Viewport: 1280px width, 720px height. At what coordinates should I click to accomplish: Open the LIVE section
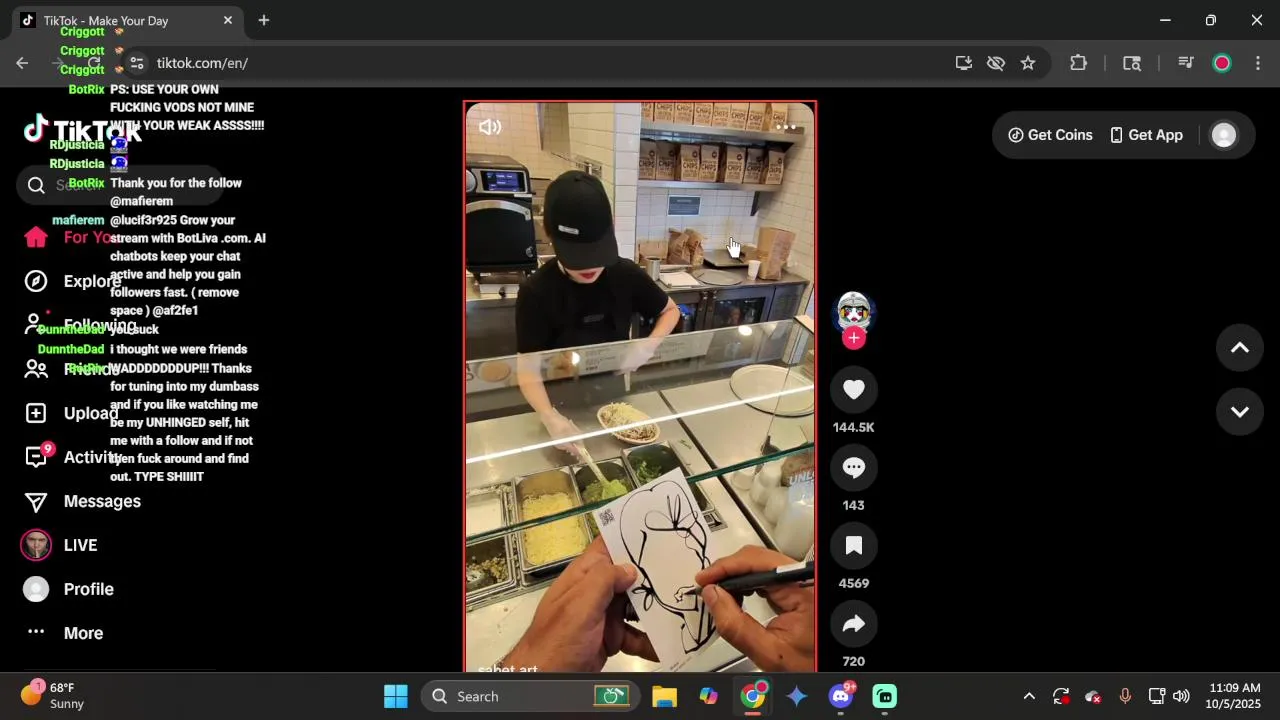pyautogui.click(x=60, y=545)
